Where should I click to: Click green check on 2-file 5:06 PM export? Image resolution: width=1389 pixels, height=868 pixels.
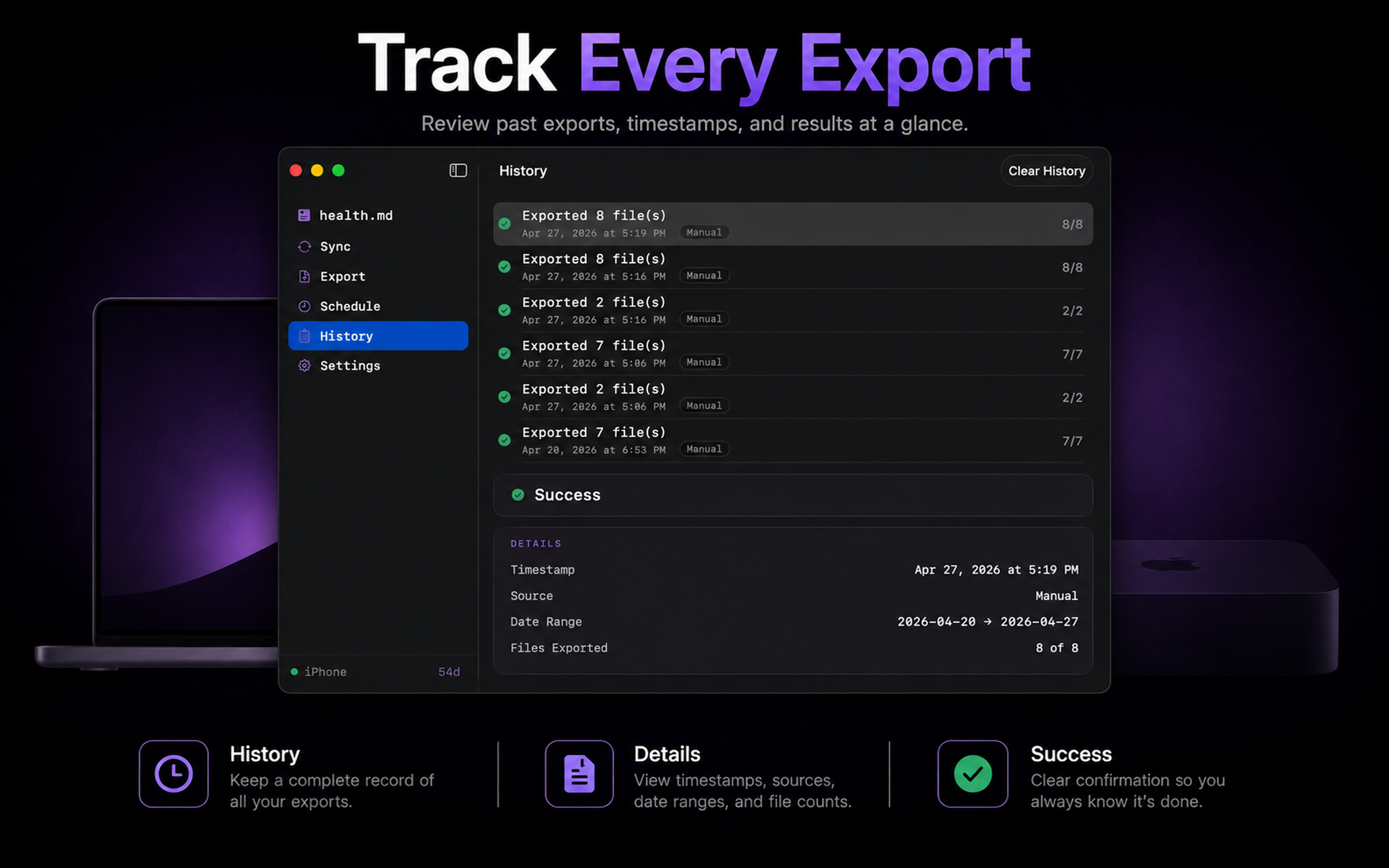(x=504, y=397)
